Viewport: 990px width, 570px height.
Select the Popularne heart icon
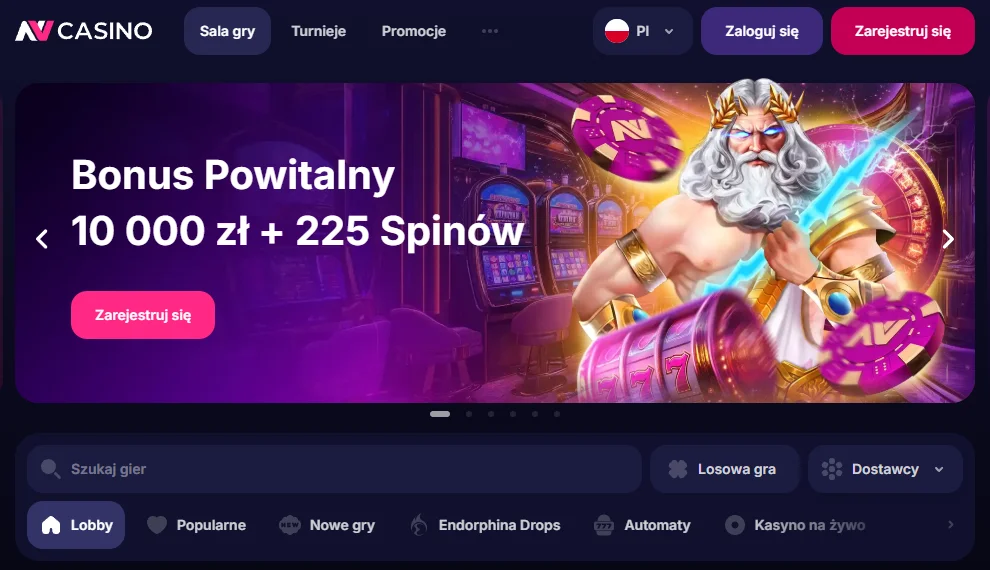pyautogui.click(x=157, y=525)
